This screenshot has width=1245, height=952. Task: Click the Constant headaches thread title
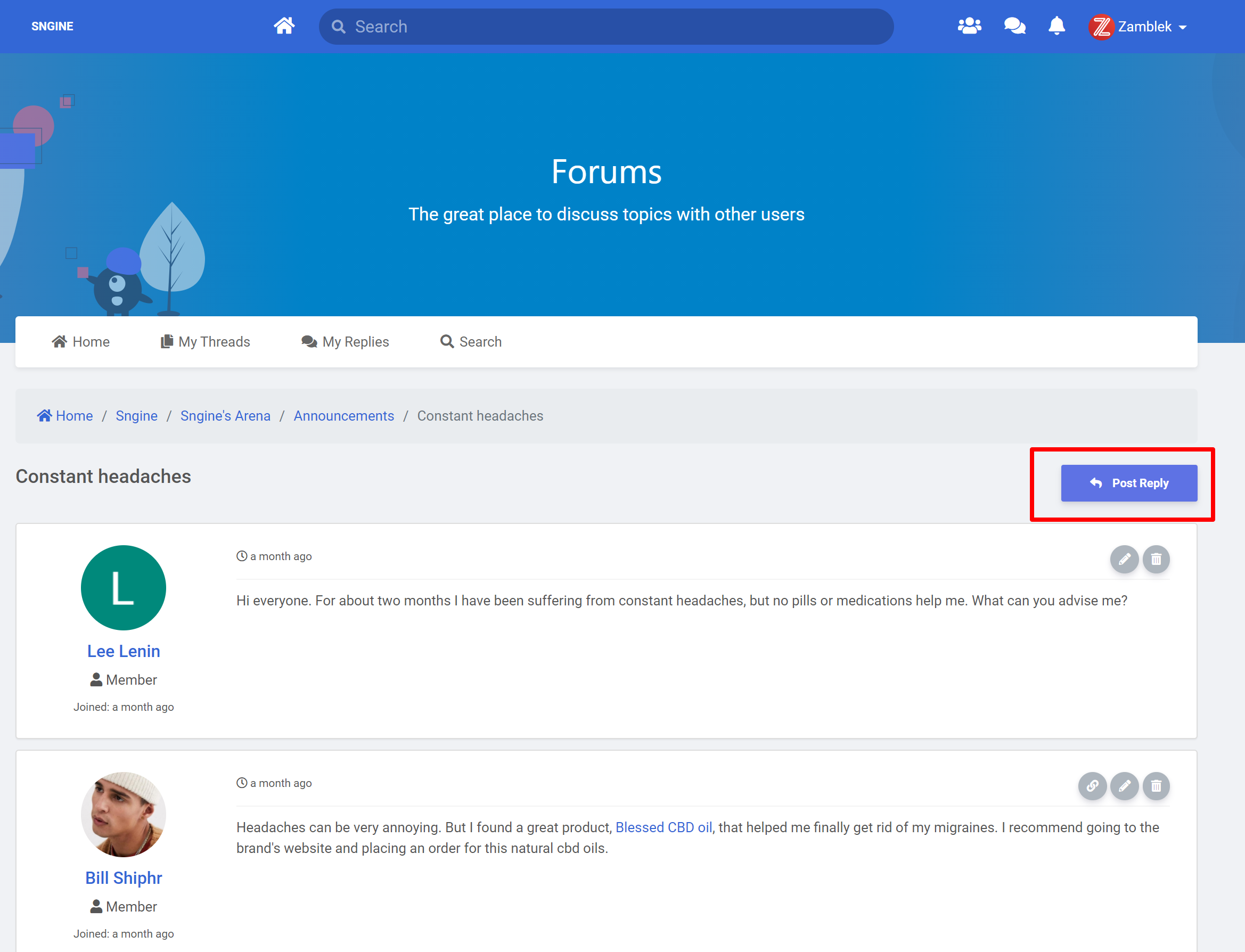tap(103, 477)
